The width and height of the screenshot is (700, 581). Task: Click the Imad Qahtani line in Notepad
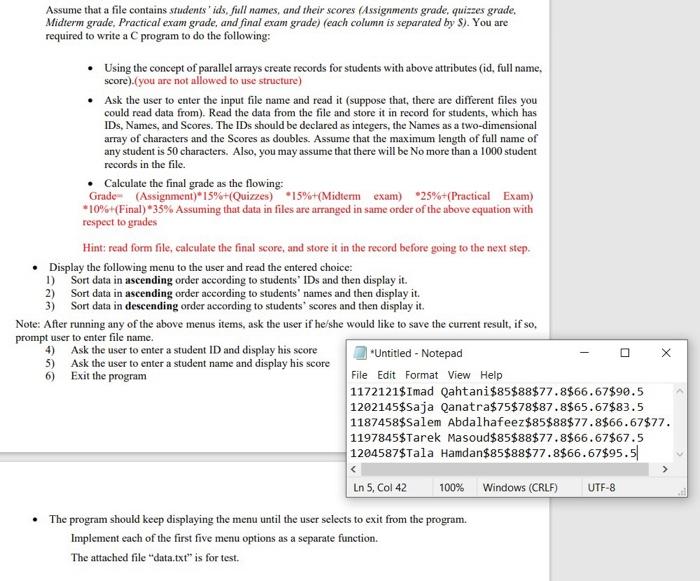coord(496,392)
